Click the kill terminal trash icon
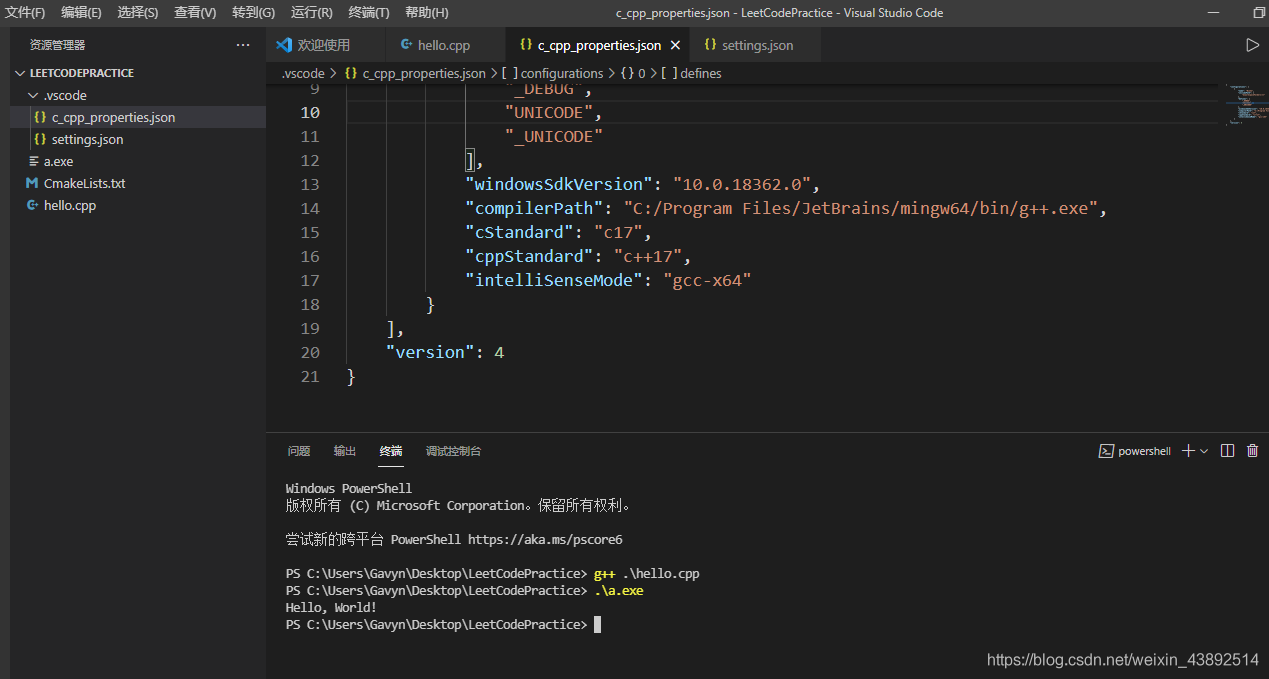 click(x=1252, y=451)
